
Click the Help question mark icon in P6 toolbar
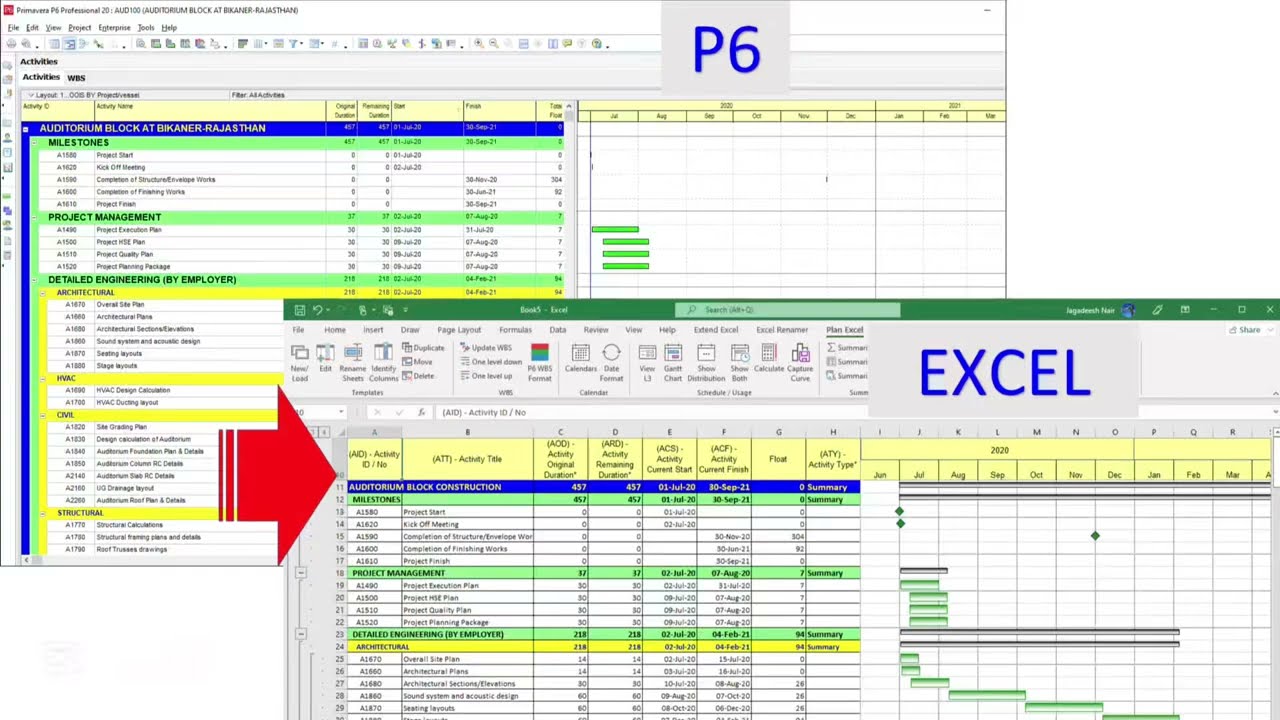coord(597,44)
